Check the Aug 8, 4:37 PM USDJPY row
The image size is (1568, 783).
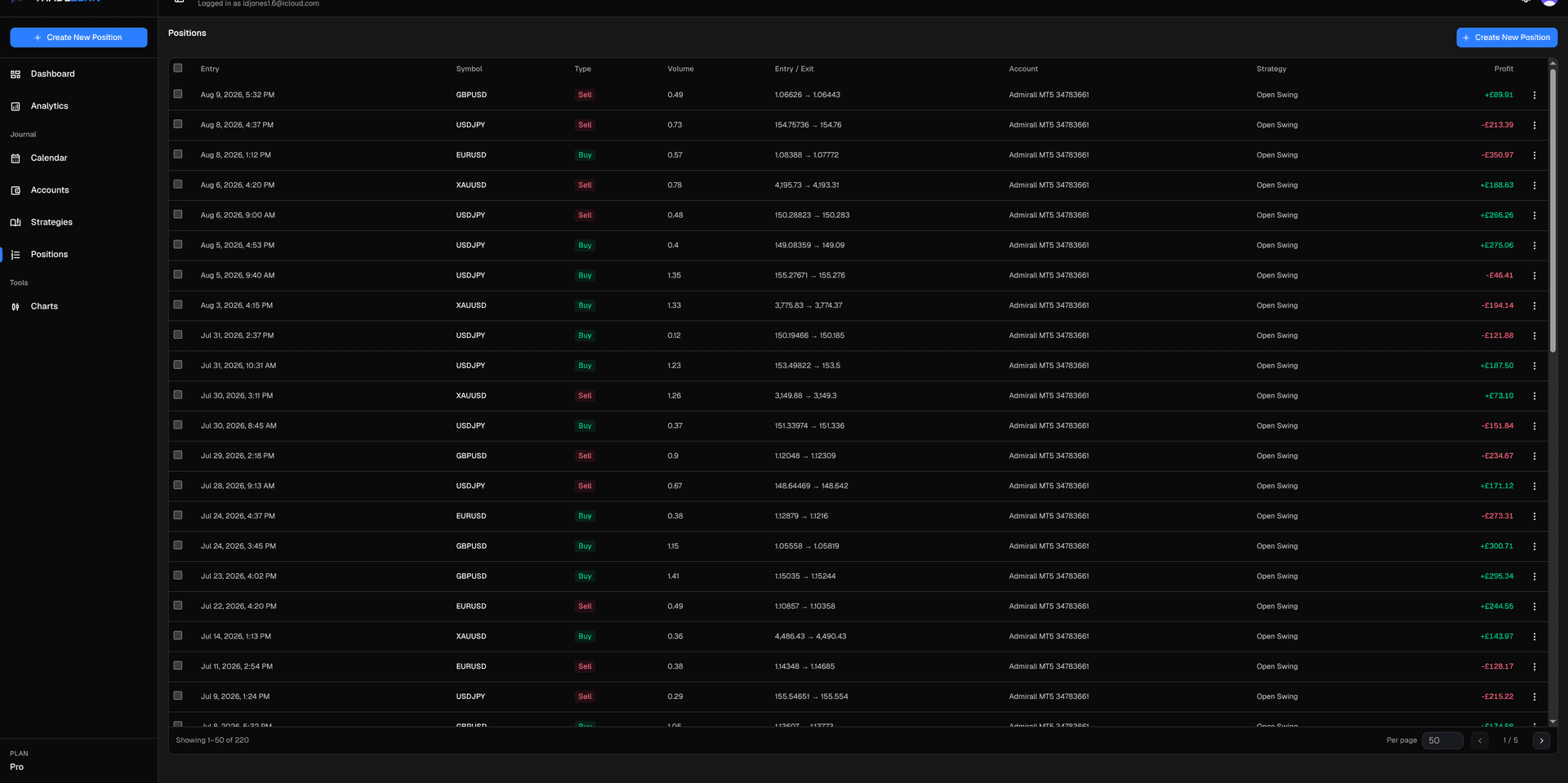[178, 124]
